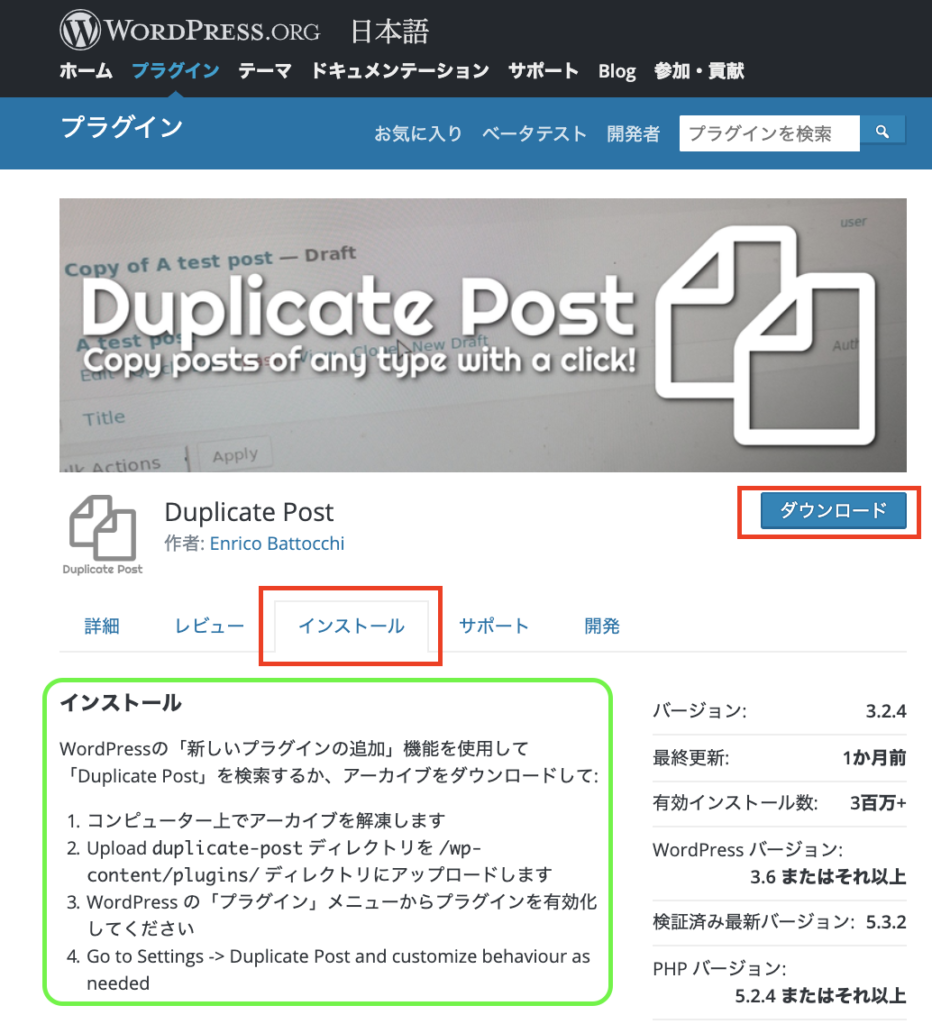Click the 最終更新 value 1か月前
The height and width of the screenshot is (1024, 932).
click(874, 758)
